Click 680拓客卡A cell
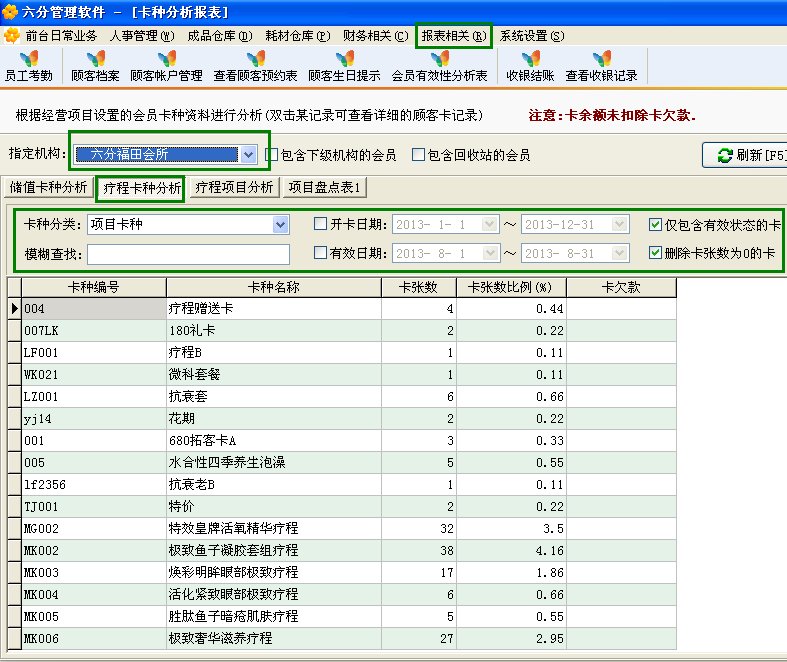Viewport: 787px width, 662px height. (274, 441)
